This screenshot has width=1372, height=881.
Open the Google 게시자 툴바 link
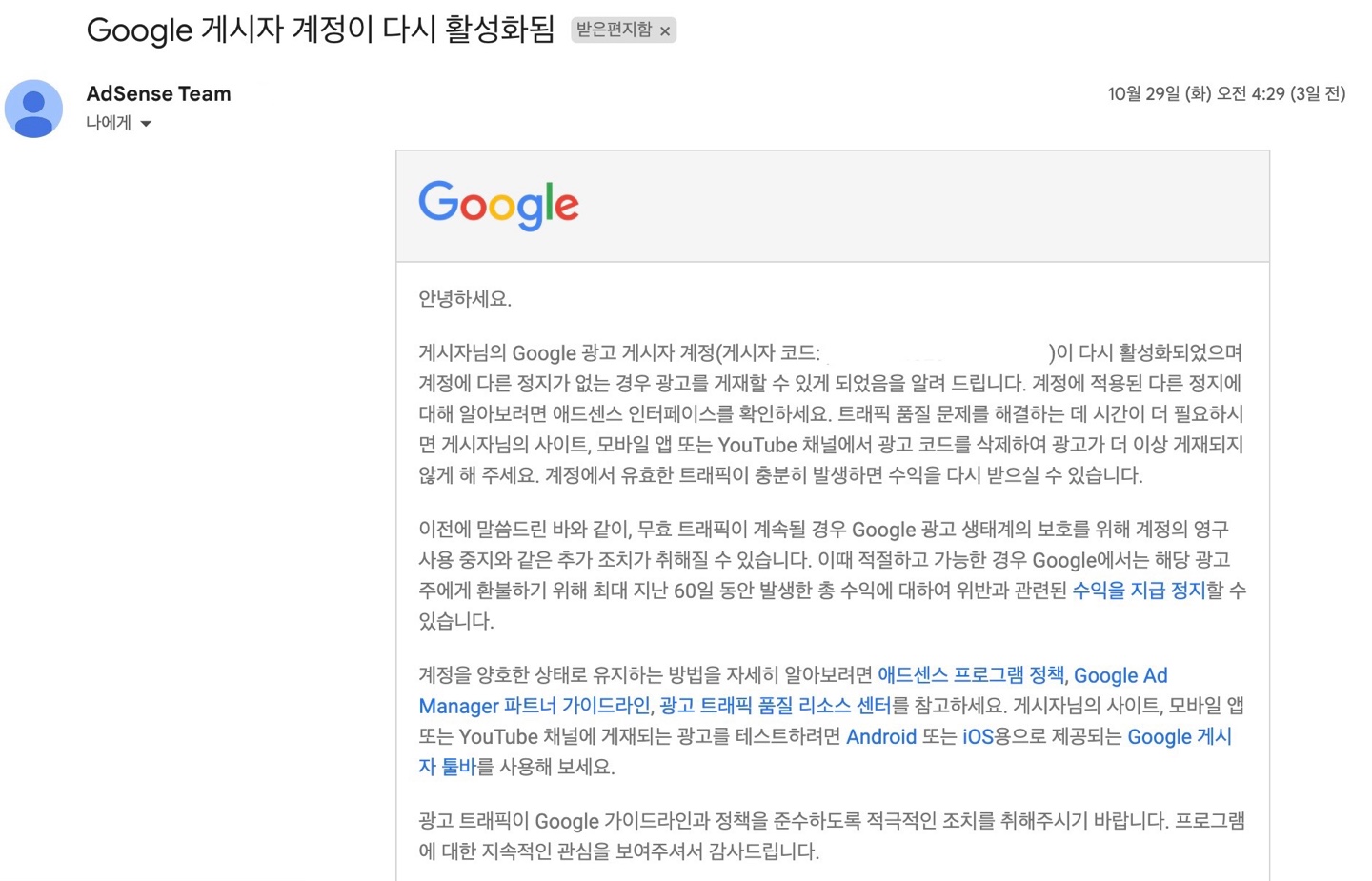(1180, 736)
